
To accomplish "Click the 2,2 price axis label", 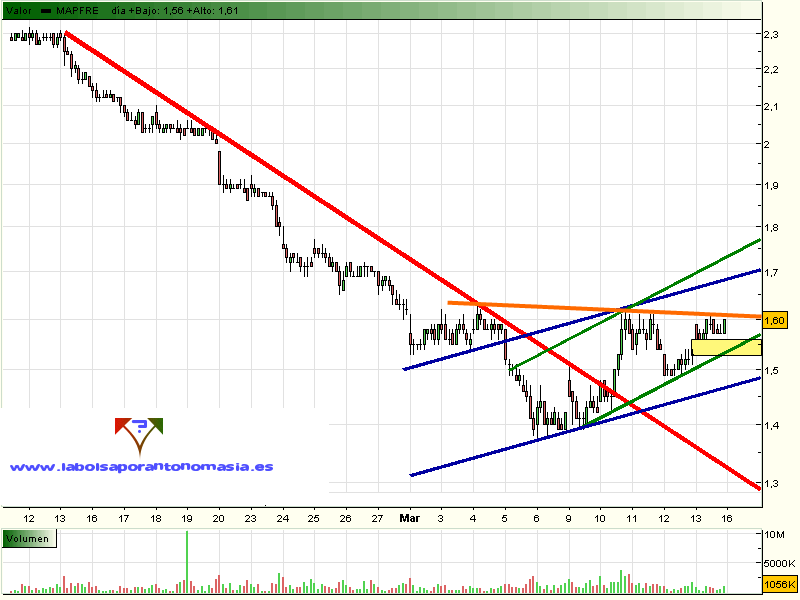I will (x=770, y=69).
